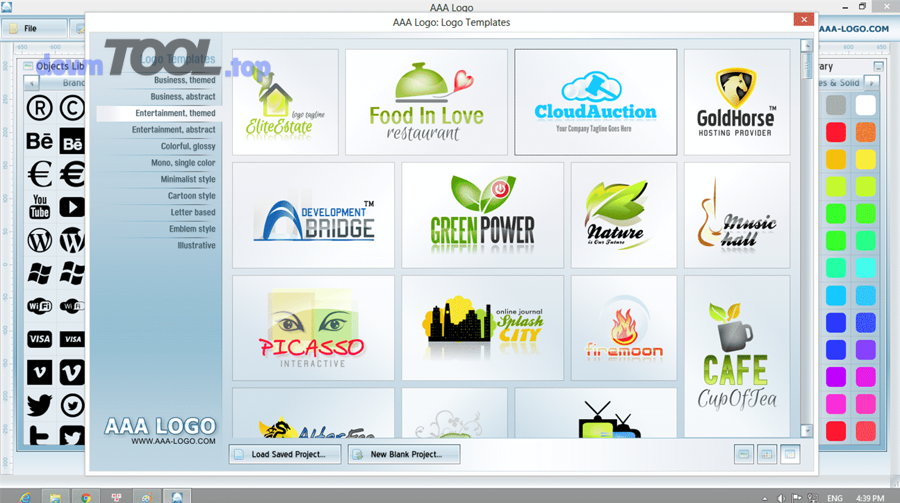Select 'Business, themed' template category
This screenshot has width=900, height=503.
(x=183, y=80)
